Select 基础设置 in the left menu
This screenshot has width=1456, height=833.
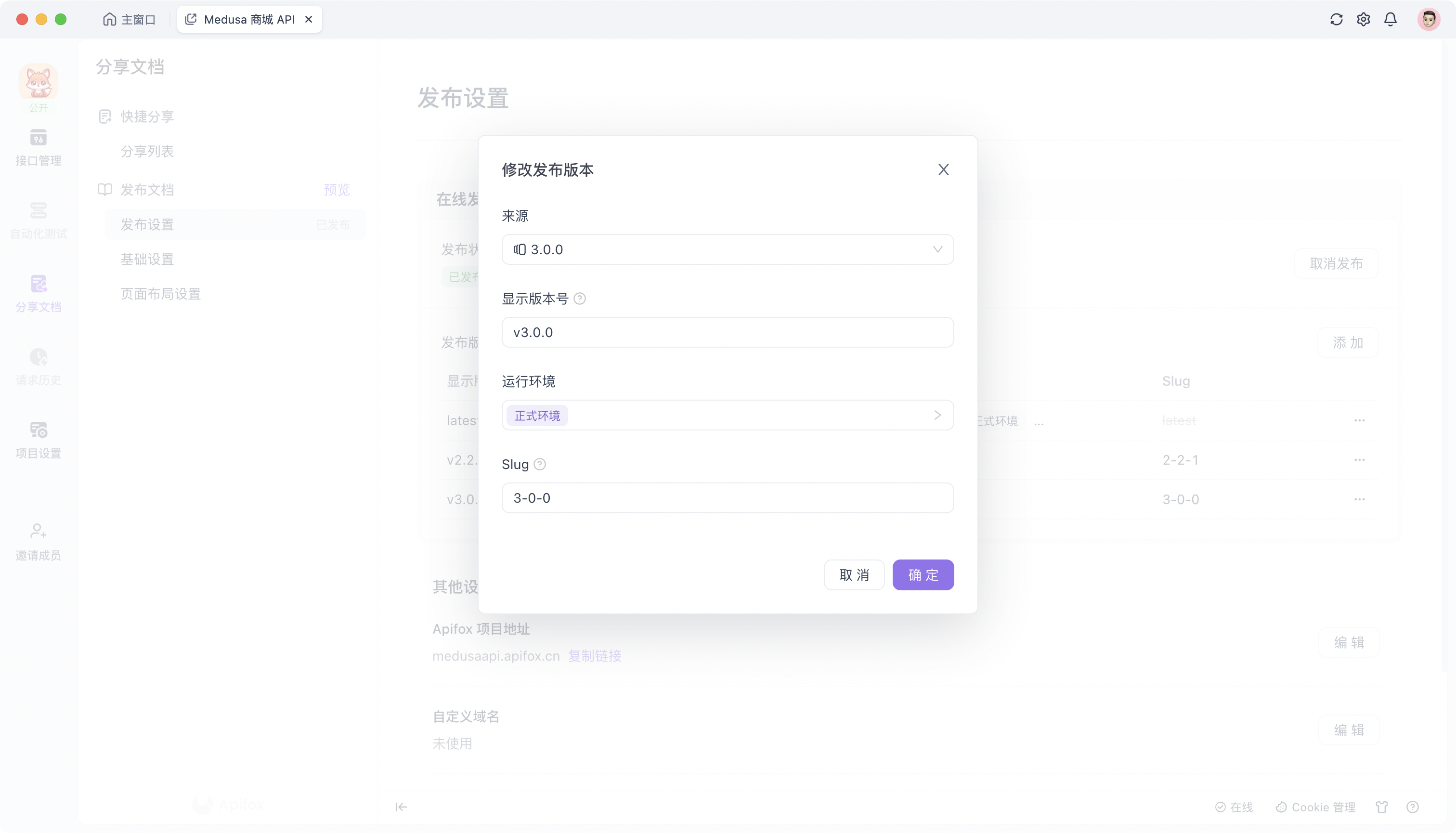147,259
